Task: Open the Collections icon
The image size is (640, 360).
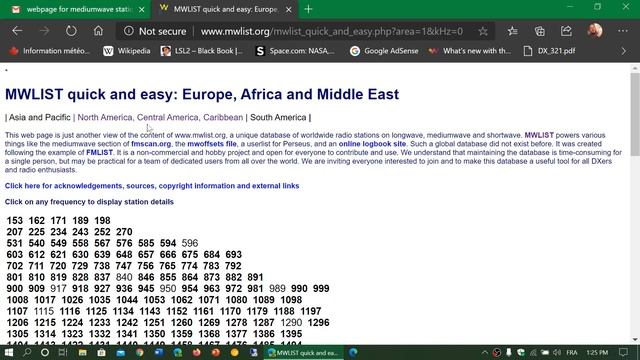Action: click(540, 31)
